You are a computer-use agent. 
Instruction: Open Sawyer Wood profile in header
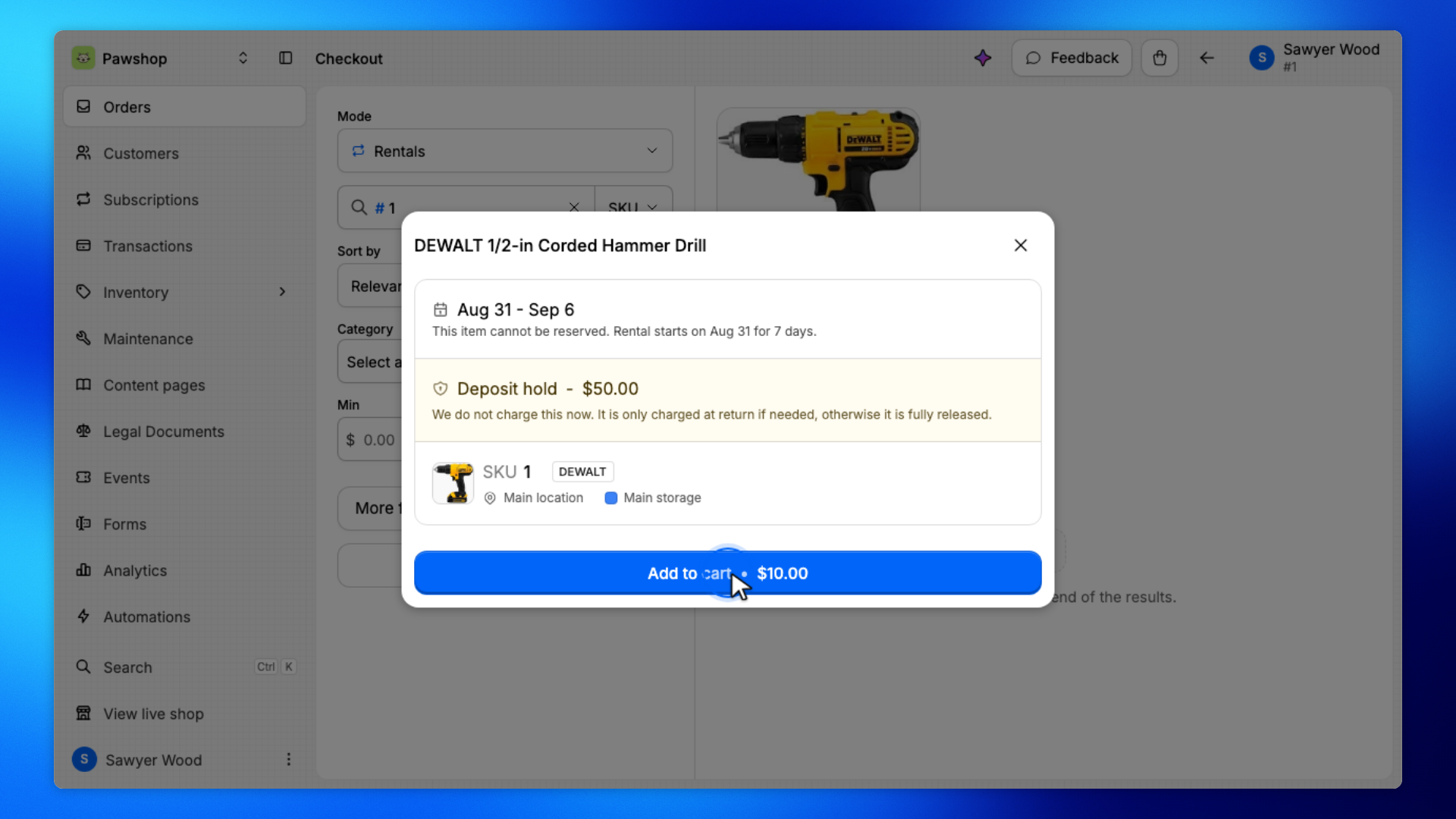pos(1315,58)
